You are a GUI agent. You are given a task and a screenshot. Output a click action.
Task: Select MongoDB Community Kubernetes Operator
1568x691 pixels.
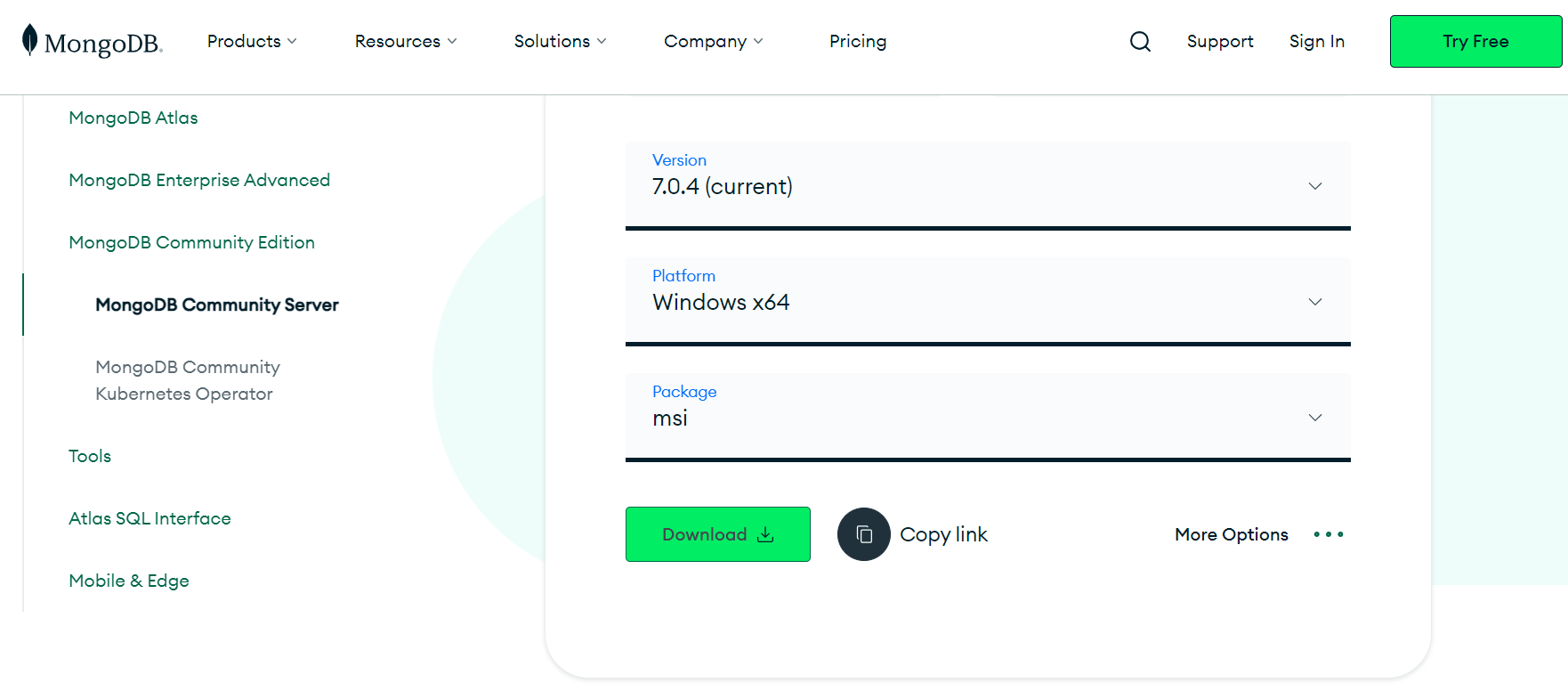click(188, 380)
